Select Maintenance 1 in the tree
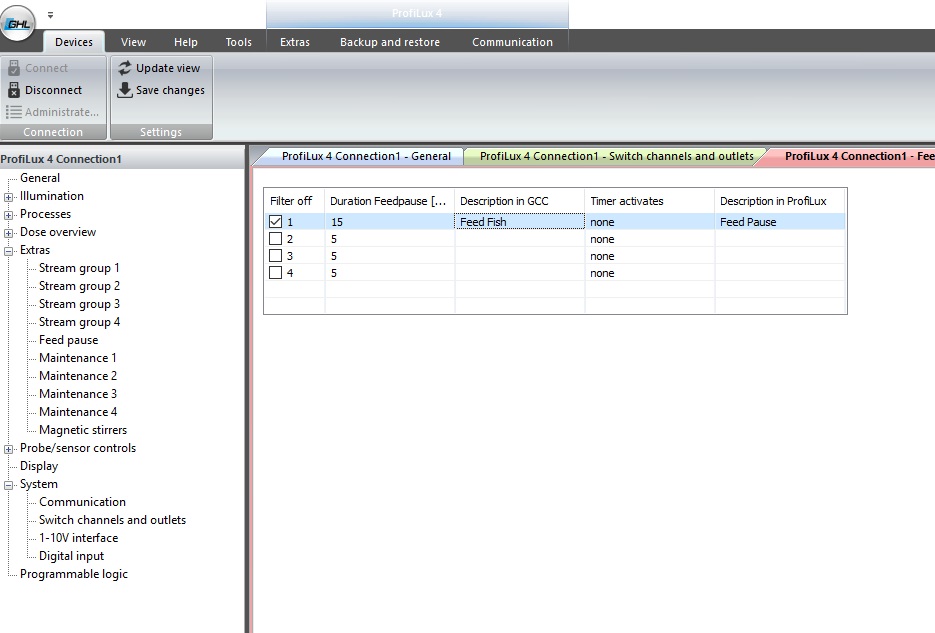 tap(78, 358)
